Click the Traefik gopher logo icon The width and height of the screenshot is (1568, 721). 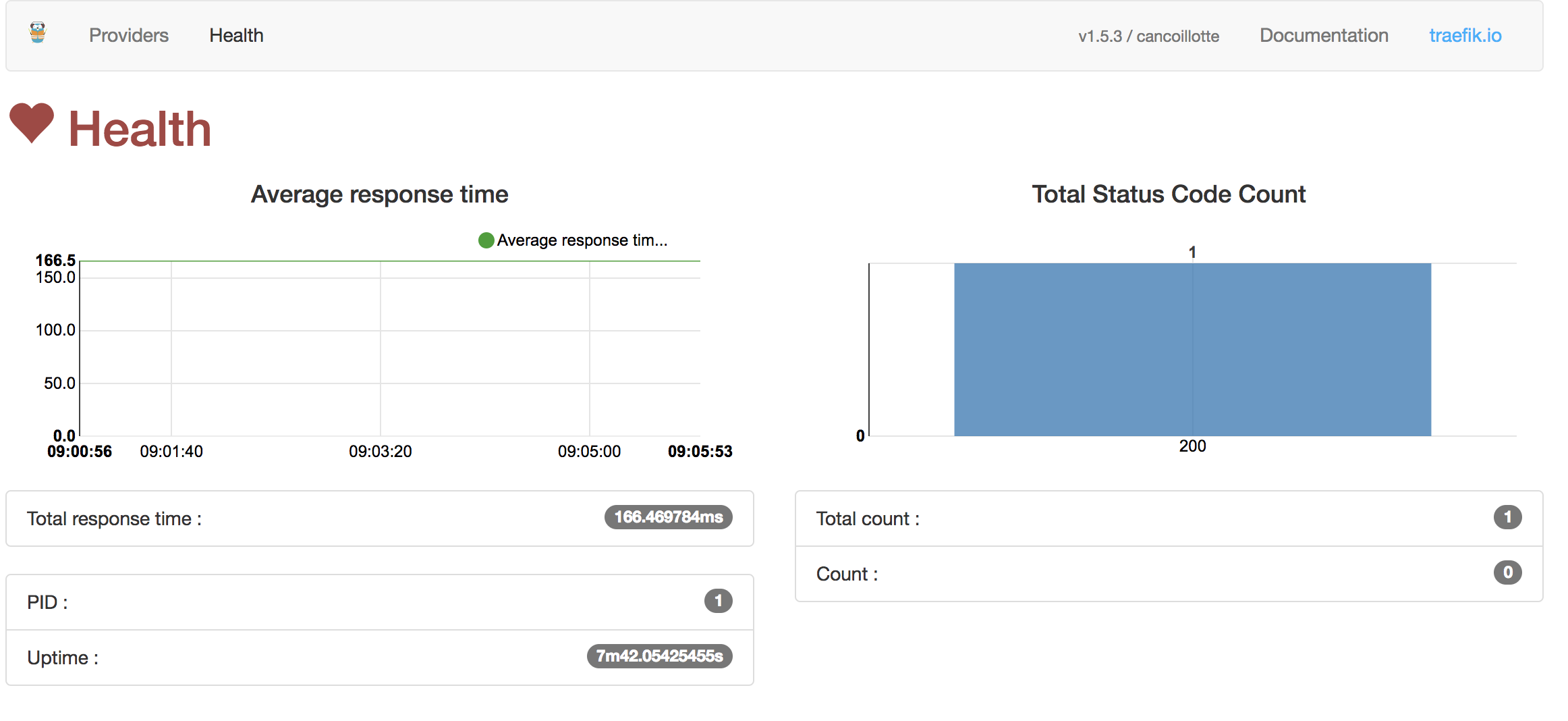pos(38,32)
